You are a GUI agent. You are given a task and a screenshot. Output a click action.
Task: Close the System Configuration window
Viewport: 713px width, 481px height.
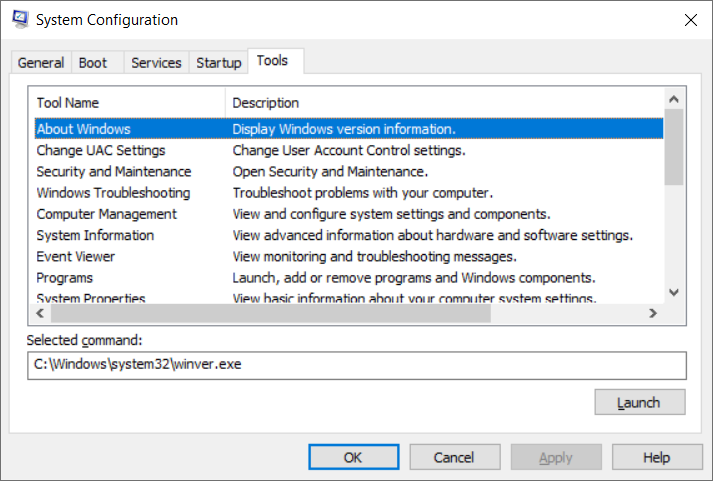coord(691,20)
